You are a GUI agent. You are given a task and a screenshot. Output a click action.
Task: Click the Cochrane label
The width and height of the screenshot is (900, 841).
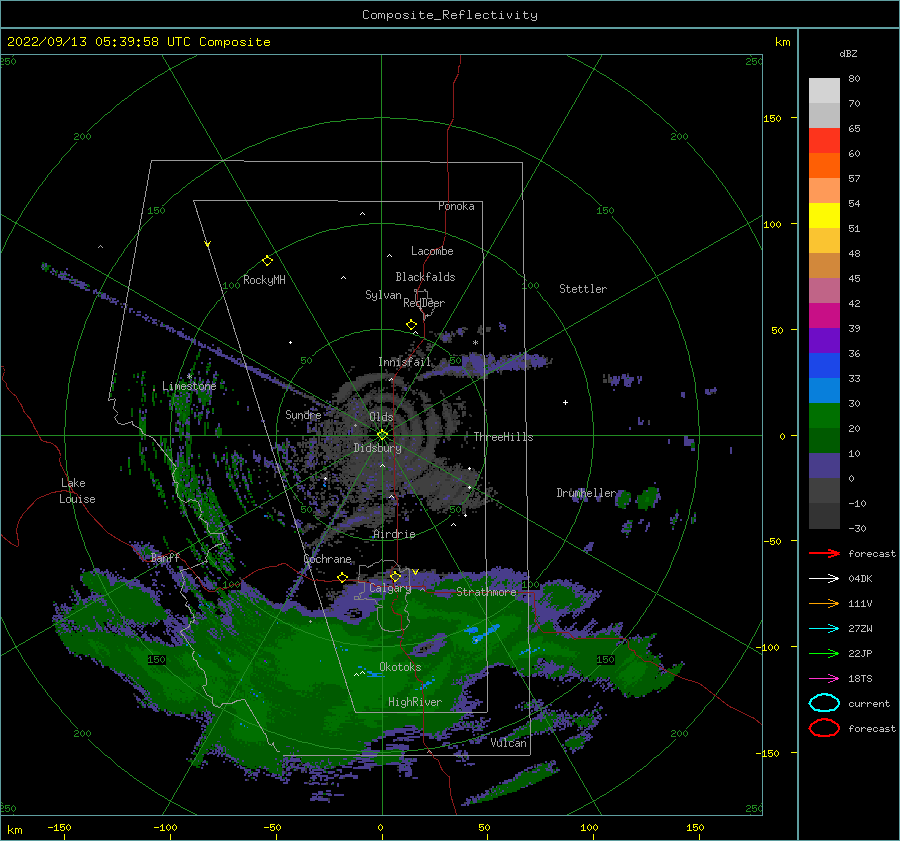click(327, 559)
